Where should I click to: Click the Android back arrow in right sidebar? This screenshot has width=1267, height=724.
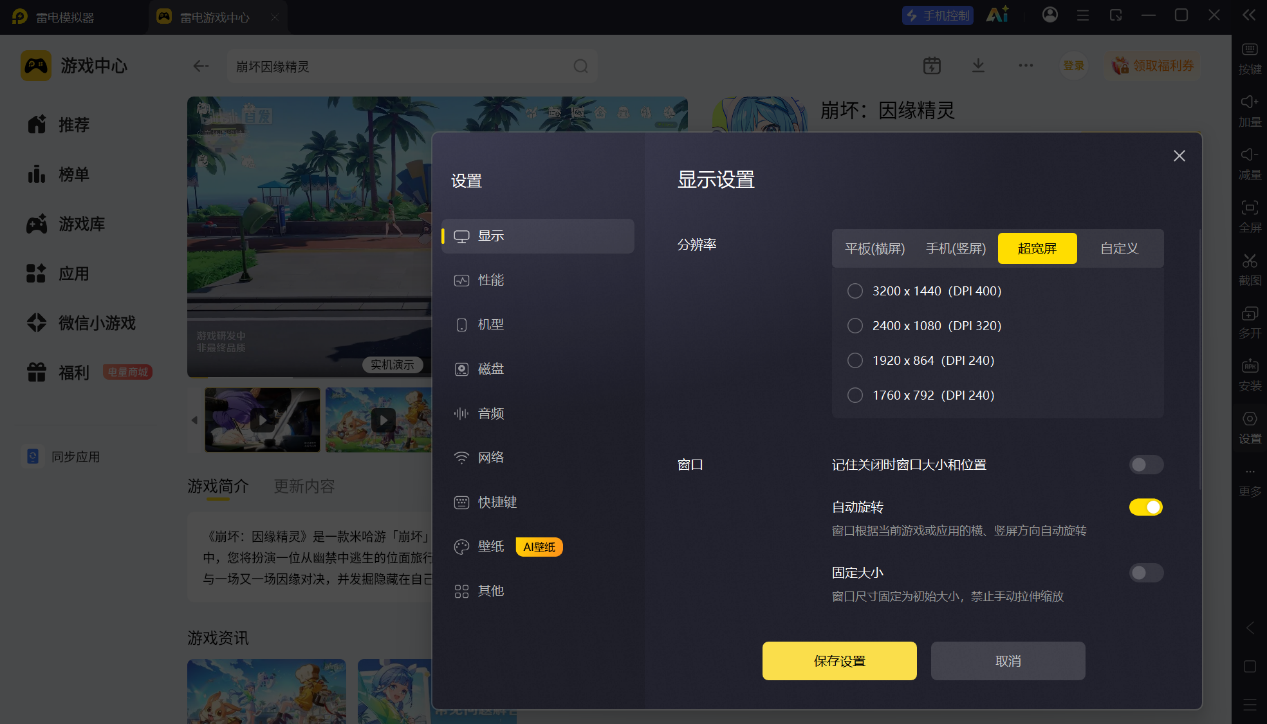pos(1249,628)
